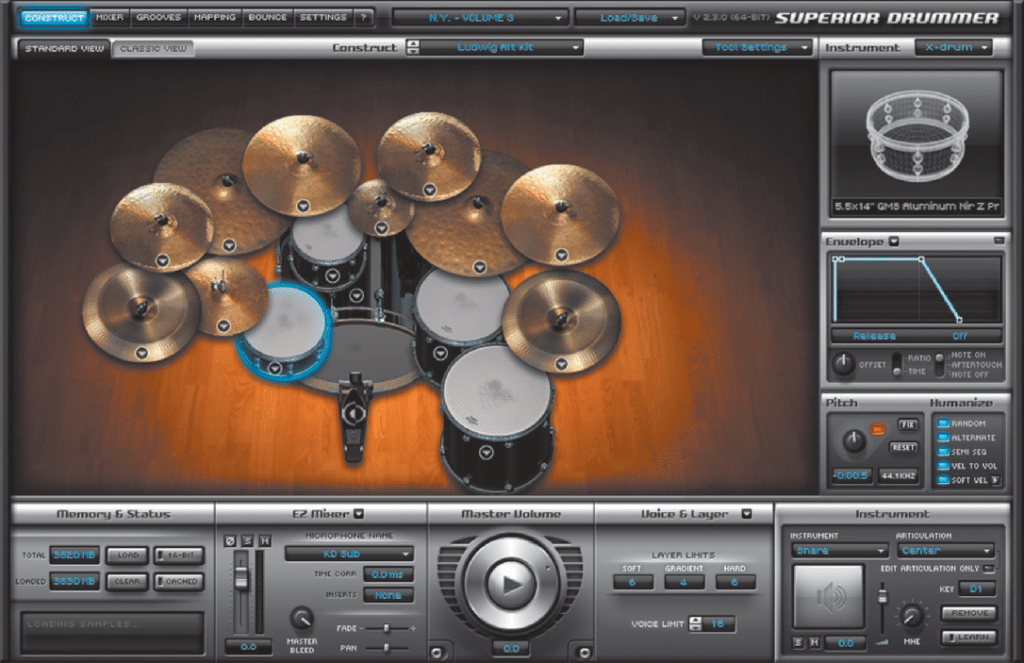Image resolution: width=1024 pixels, height=663 pixels.
Task: Click the small splash cymbal's menu arrow
Action: click(382, 228)
